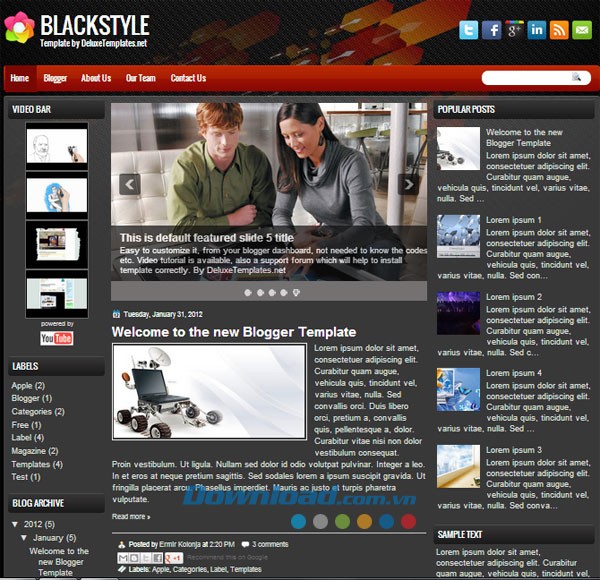600x580 pixels.
Task: Play the first video bar thumbnail
Action: pos(57,146)
